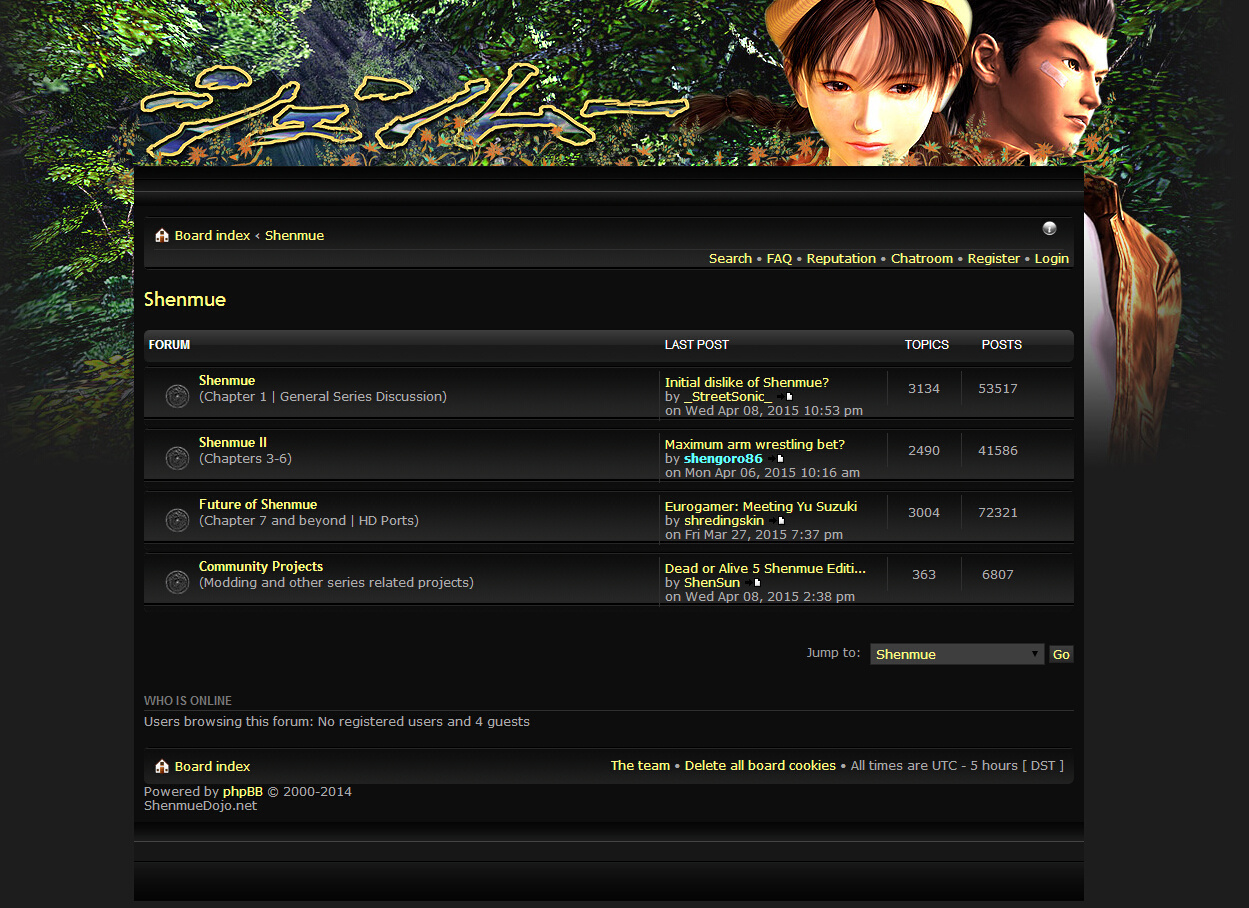Open the Reputation link
1249x908 pixels.
click(841, 259)
